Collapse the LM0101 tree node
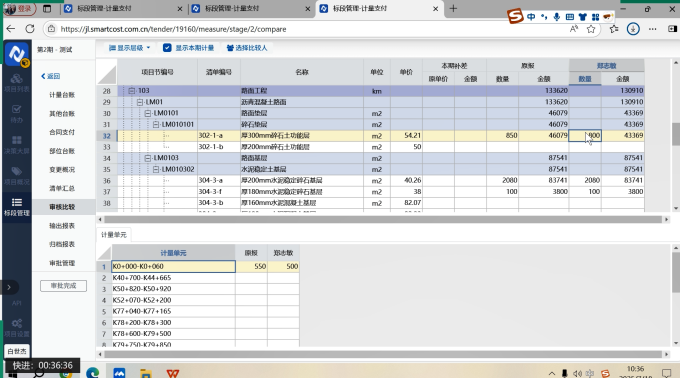The image size is (680, 378). [148, 114]
